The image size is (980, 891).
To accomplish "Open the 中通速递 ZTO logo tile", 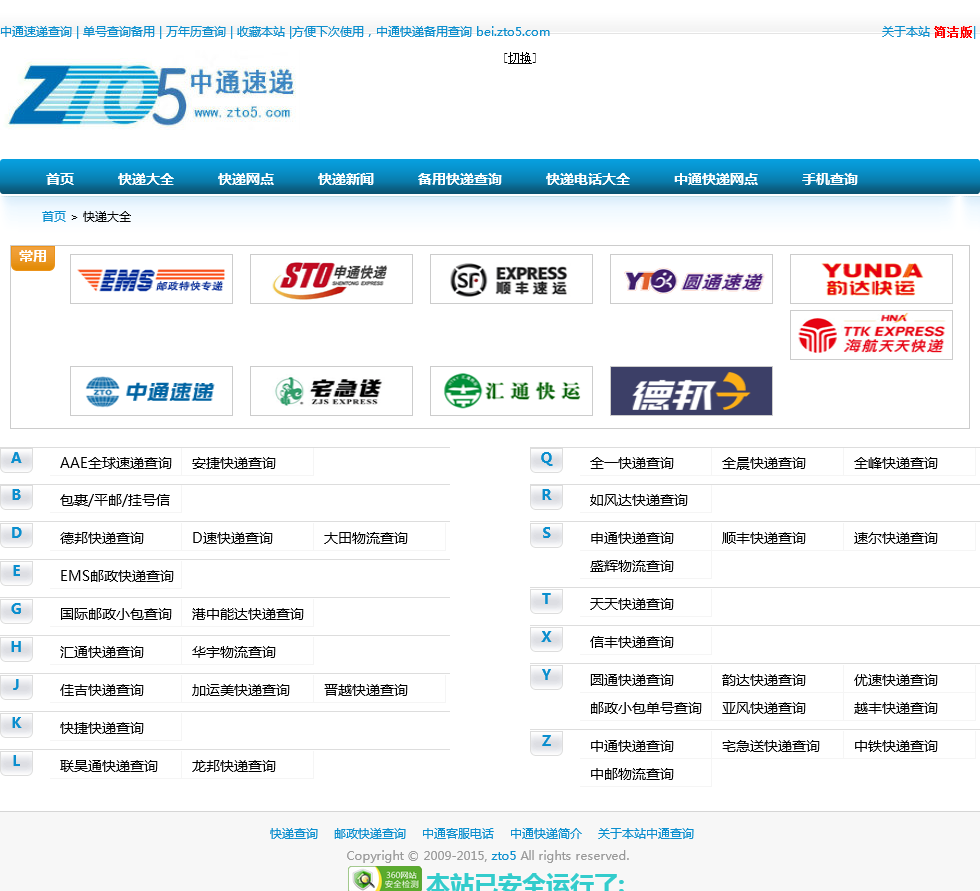I will [151, 391].
